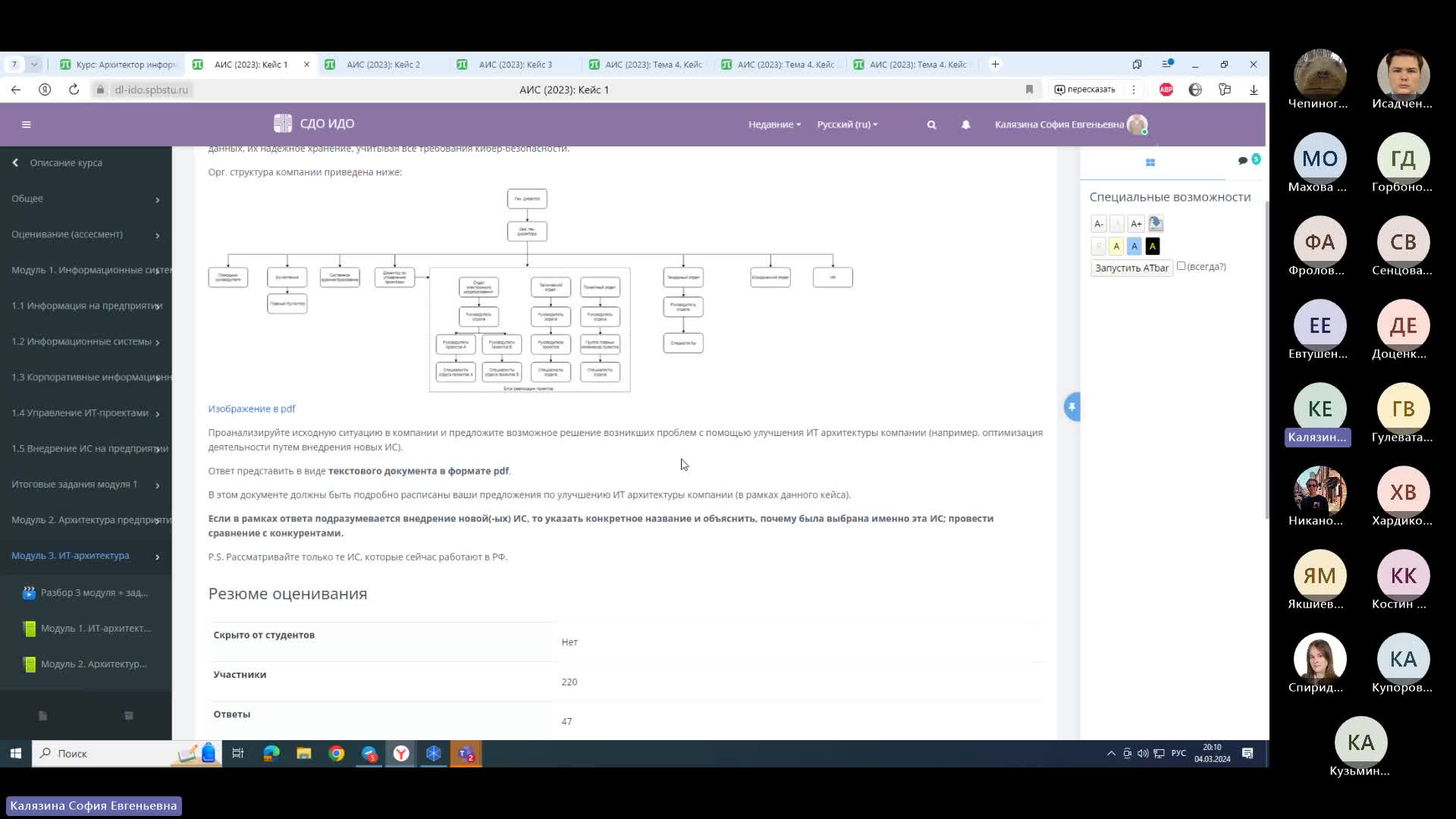Open Модуль 2. Архитектур... book link
This screenshot has width=1456, height=819.
click(x=94, y=664)
